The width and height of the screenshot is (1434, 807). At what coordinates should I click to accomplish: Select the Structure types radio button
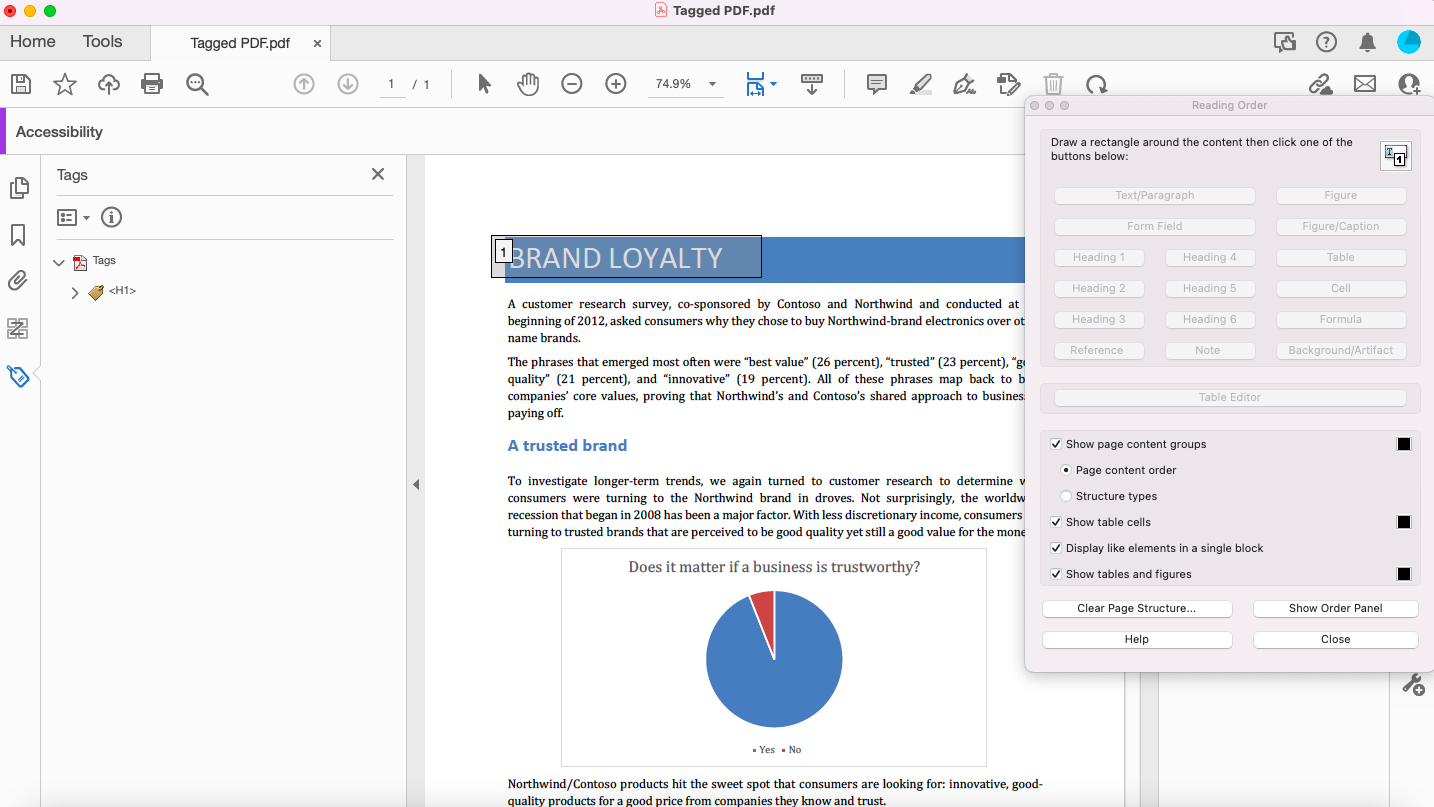point(1065,495)
